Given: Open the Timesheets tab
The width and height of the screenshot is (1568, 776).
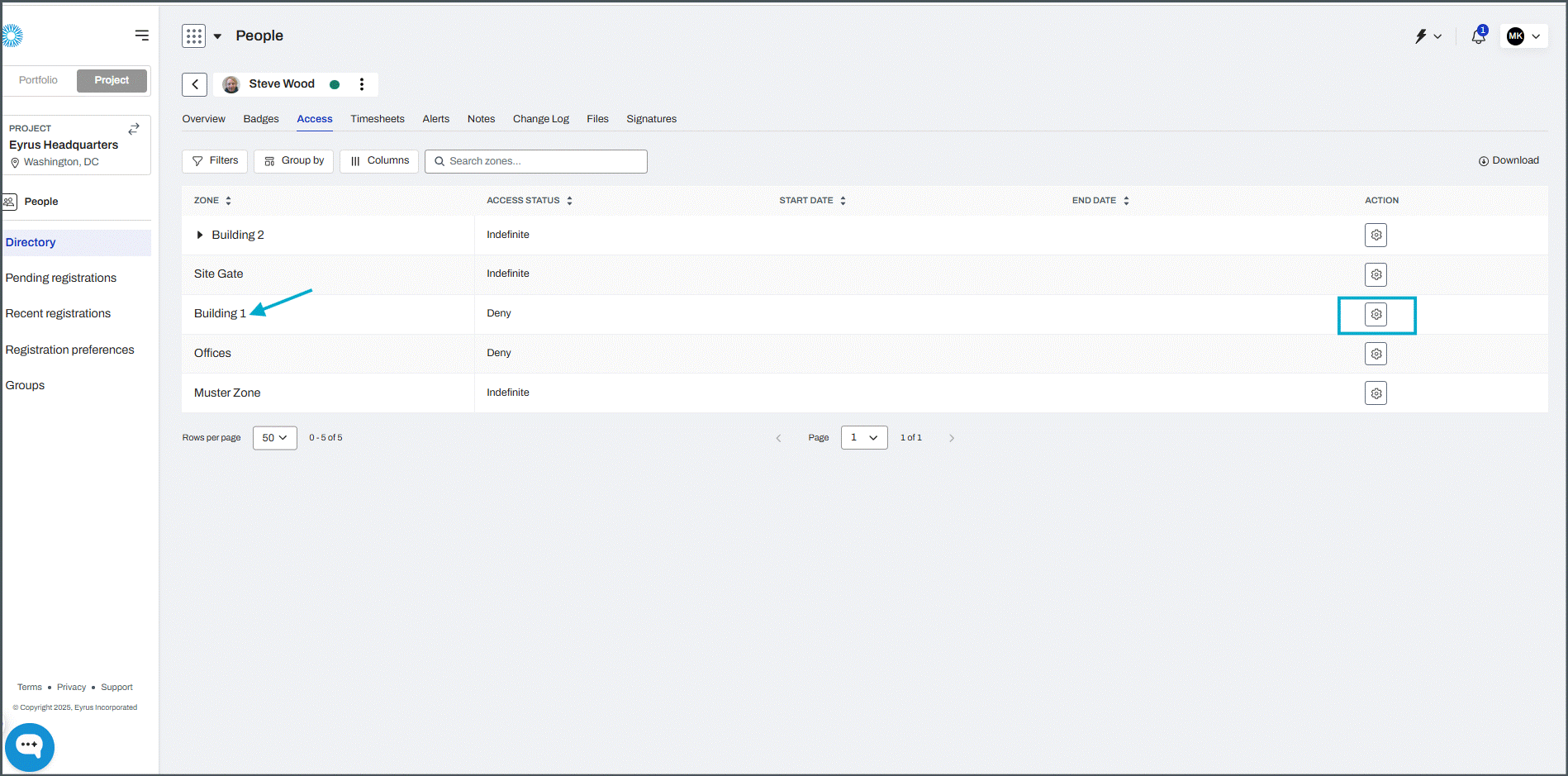Looking at the screenshot, I should (378, 119).
